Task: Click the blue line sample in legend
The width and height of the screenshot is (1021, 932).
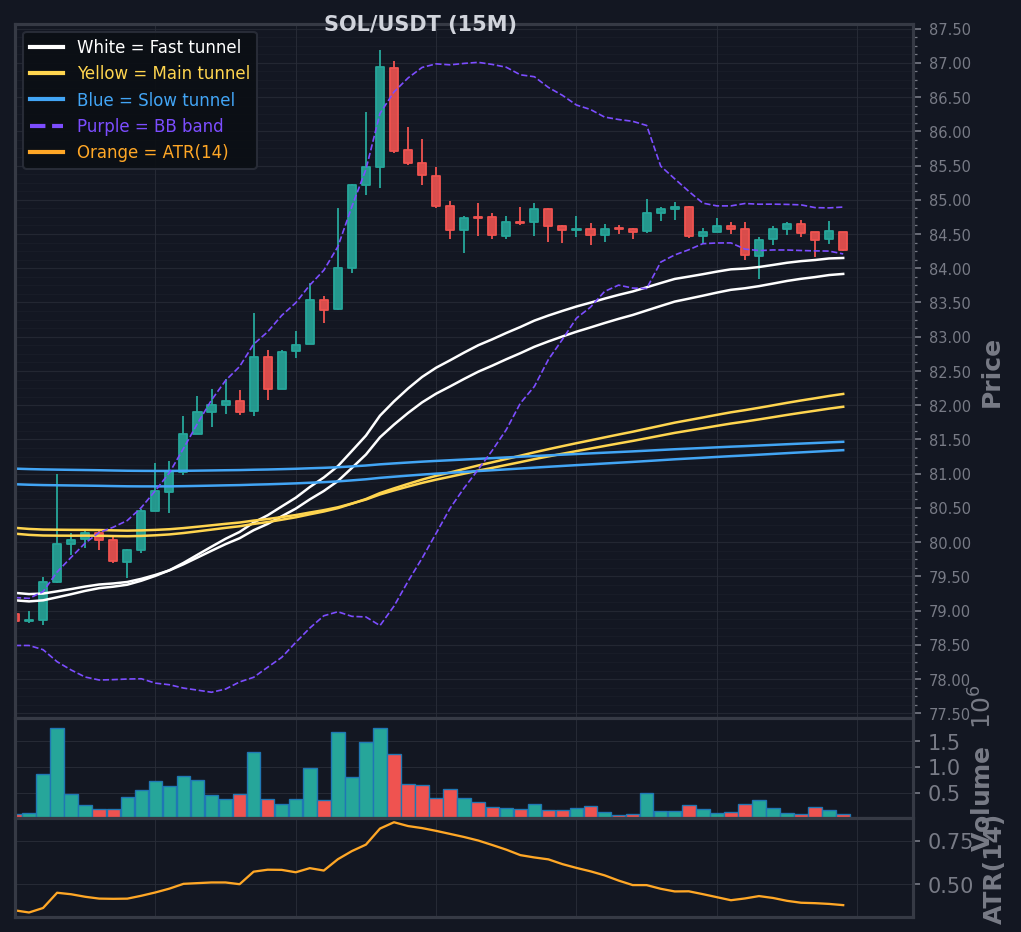Action: click(46, 100)
